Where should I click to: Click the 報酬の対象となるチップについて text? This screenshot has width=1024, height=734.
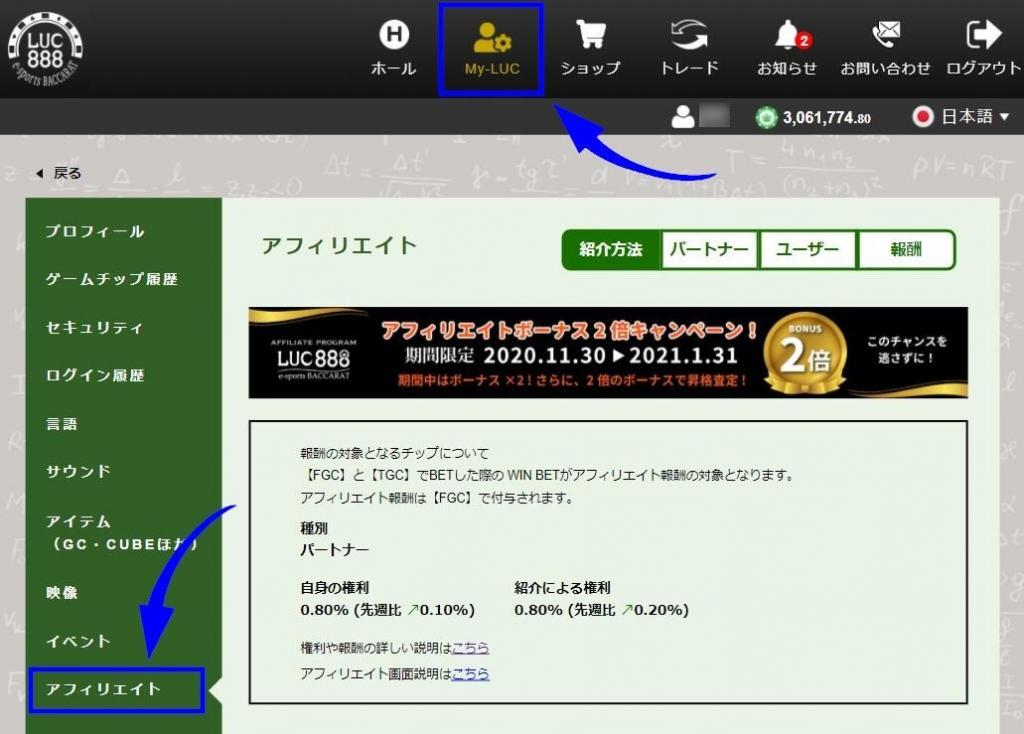point(394,453)
